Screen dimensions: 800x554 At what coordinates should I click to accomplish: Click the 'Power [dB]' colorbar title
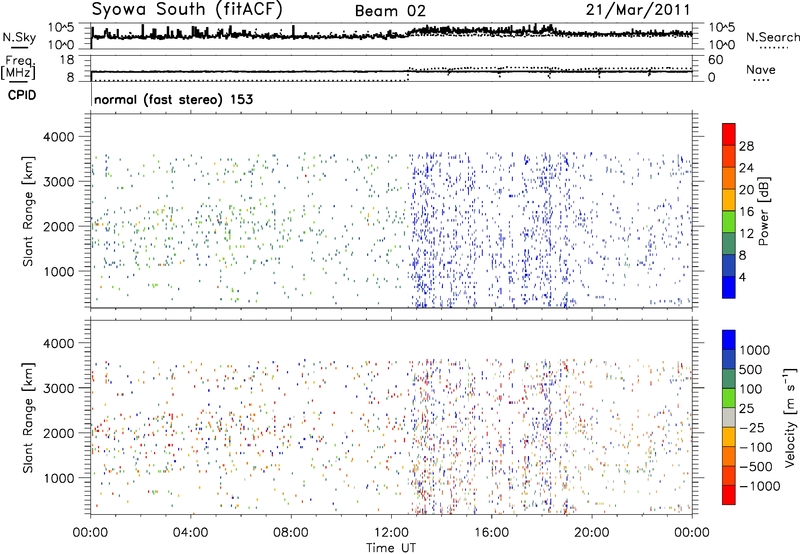point(764,211)
